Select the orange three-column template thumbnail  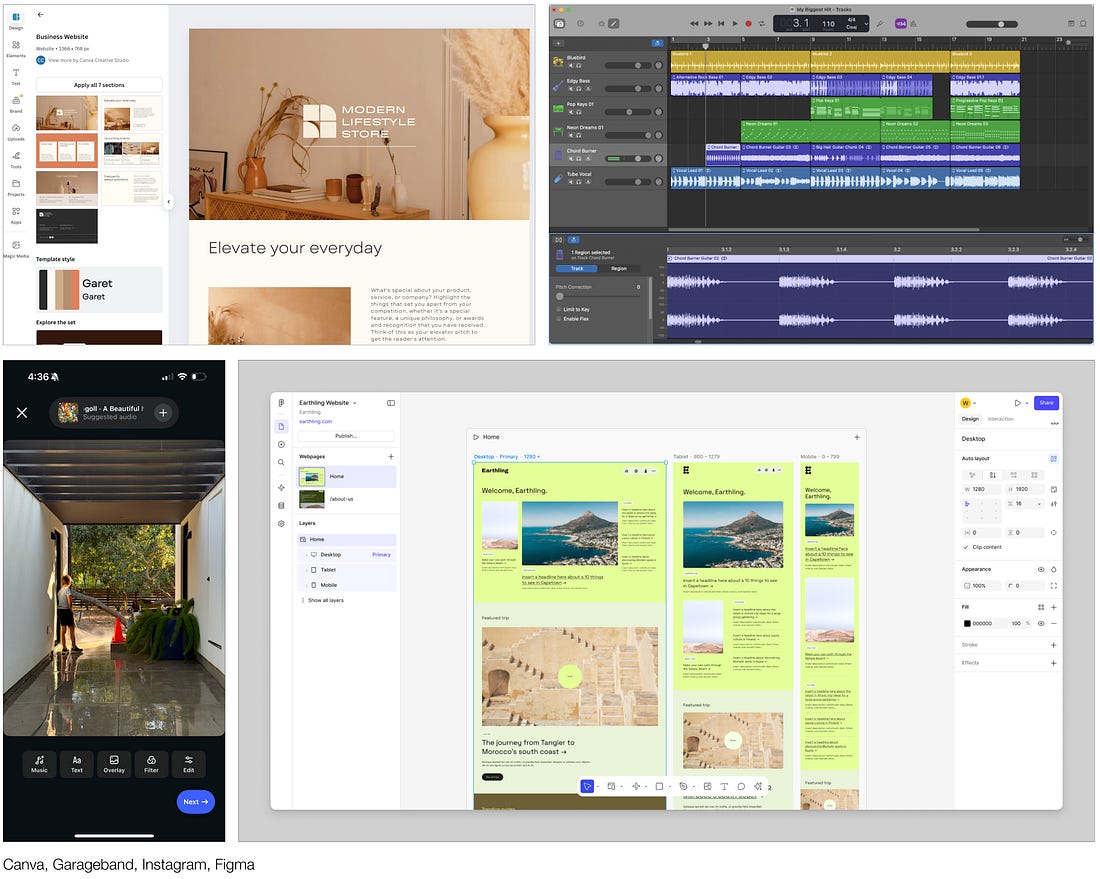67,150
